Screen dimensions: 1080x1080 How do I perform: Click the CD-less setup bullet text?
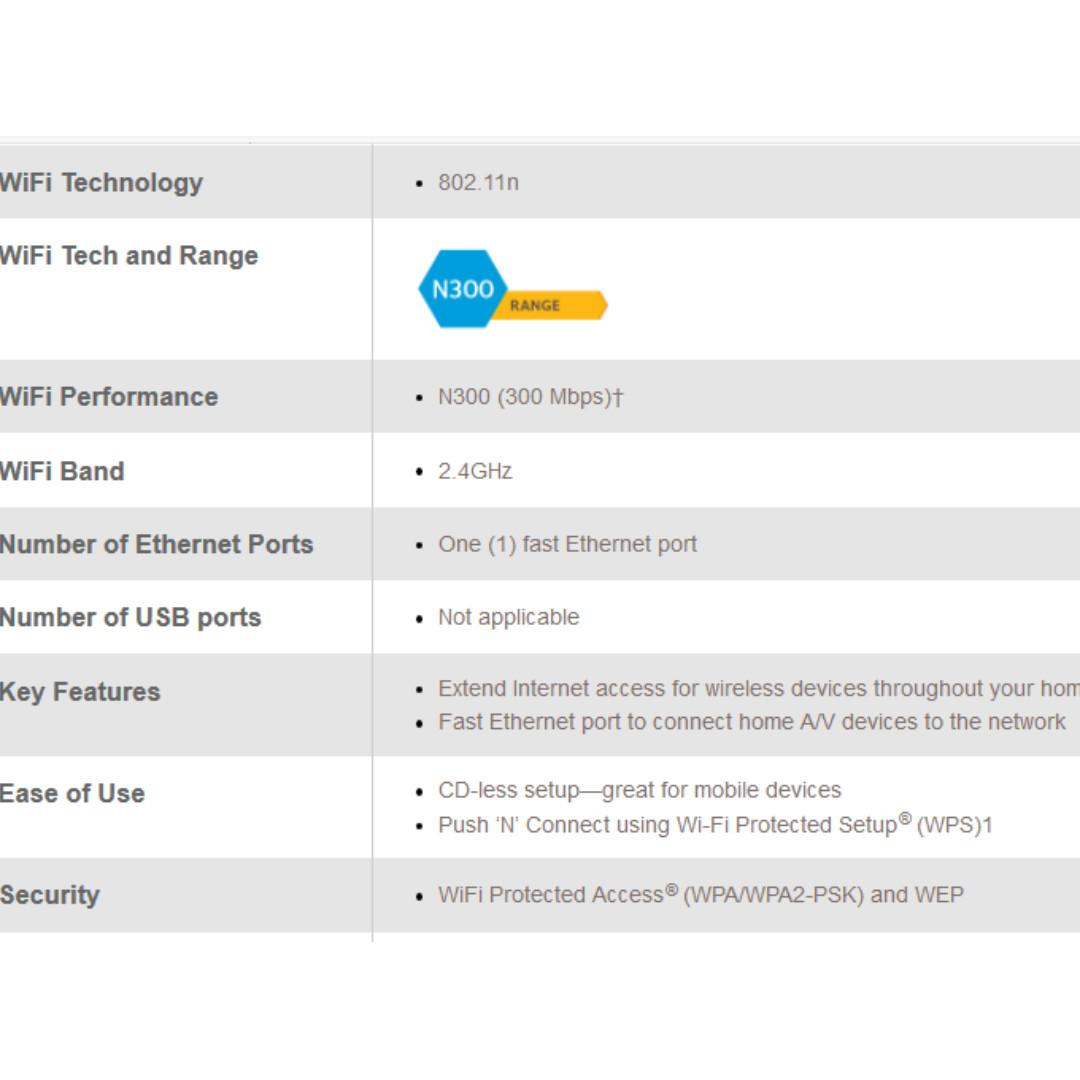(639, 790)
